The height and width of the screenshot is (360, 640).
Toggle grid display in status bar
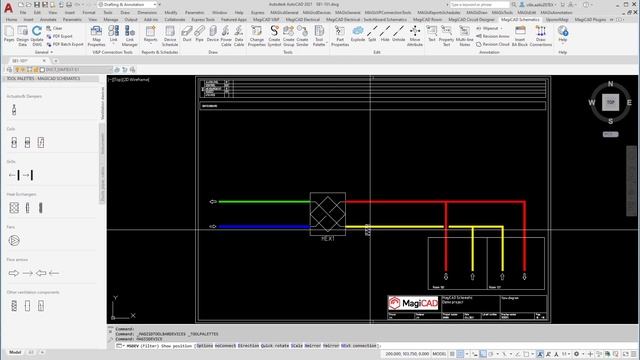tap(452, 354)
